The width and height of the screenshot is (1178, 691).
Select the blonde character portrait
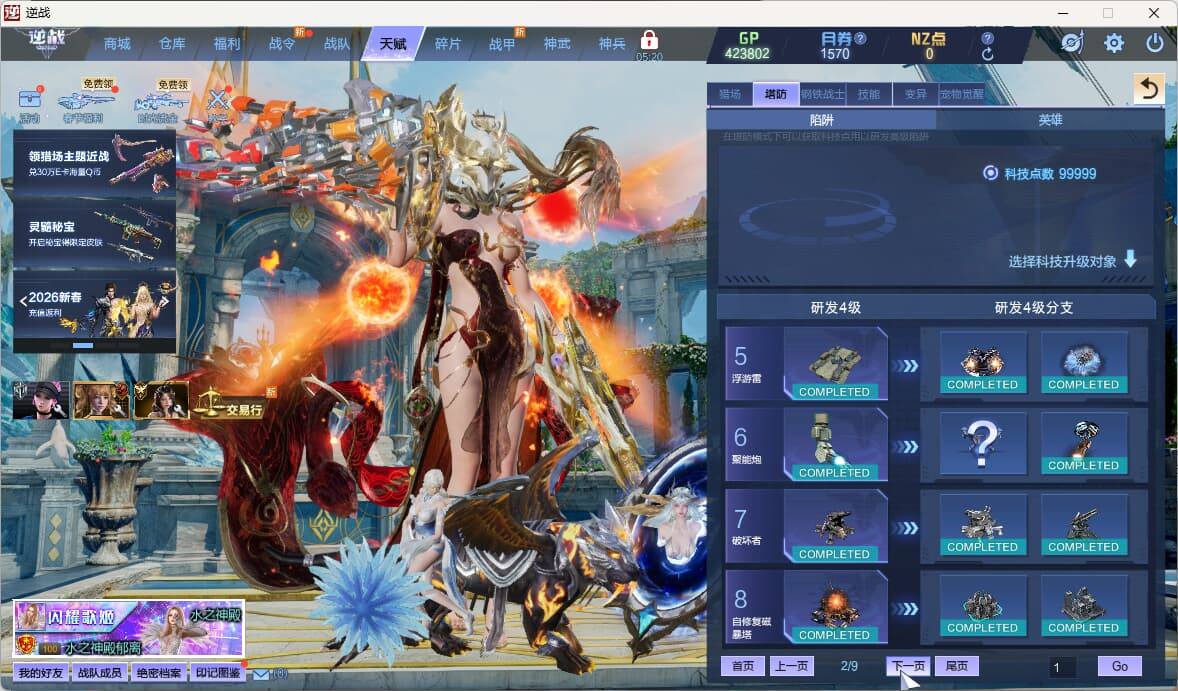pos(101,400)
